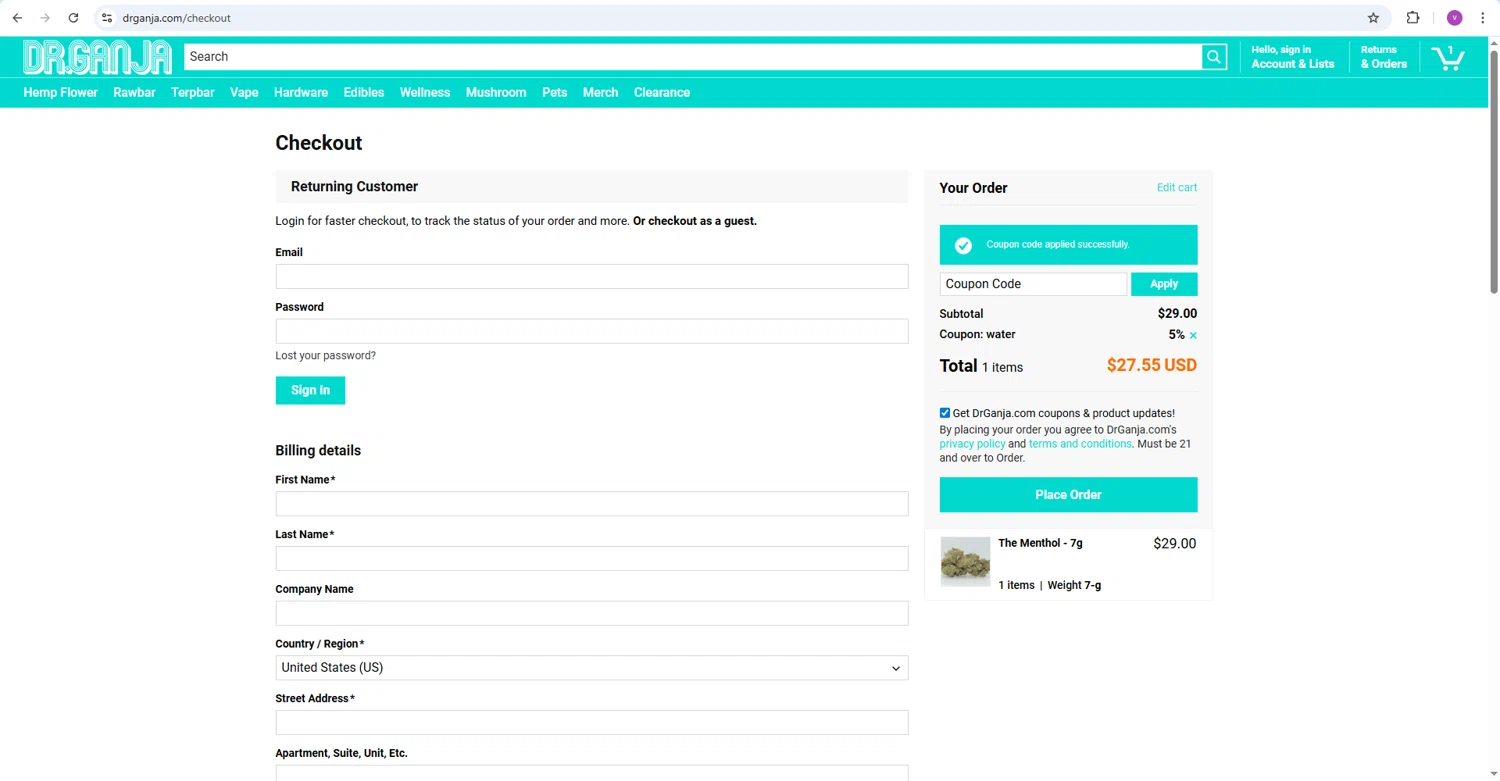Click the Sign In button

point(310,390)
